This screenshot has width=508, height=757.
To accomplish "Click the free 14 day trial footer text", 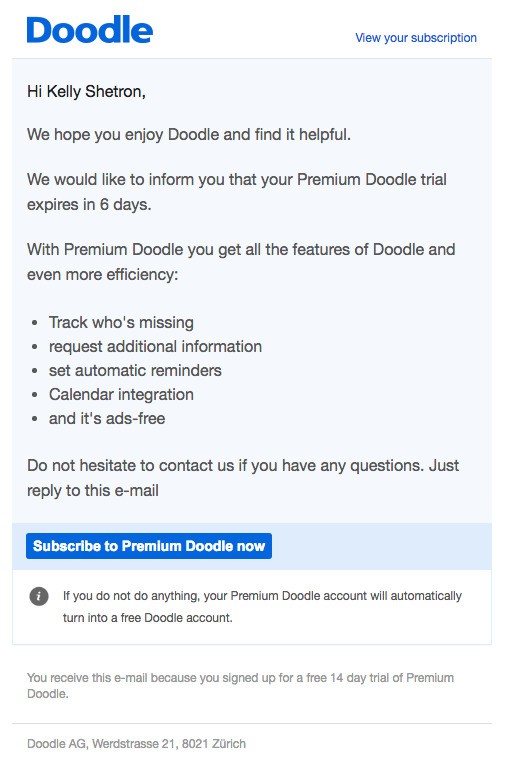I will (240, 686).
